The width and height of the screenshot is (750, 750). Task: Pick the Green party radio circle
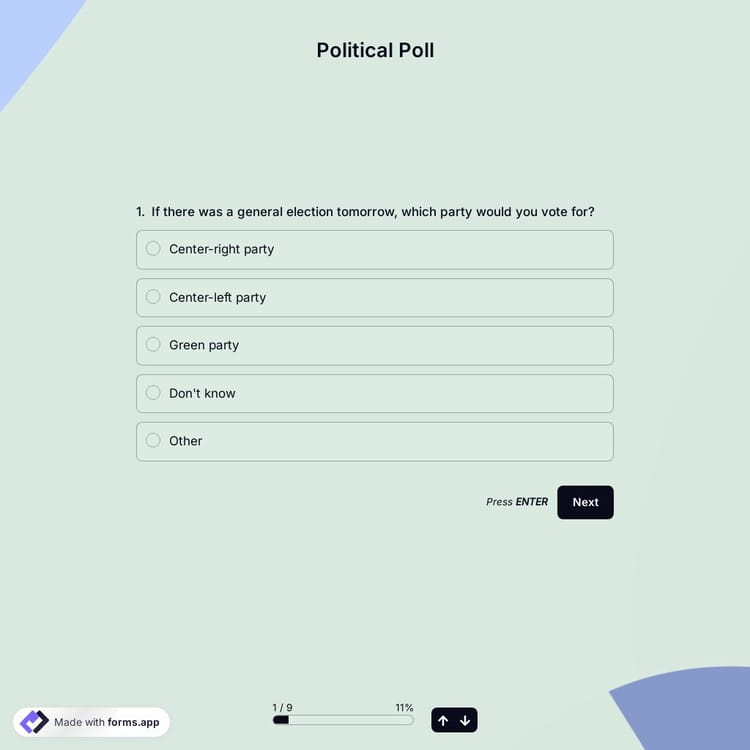153,345
